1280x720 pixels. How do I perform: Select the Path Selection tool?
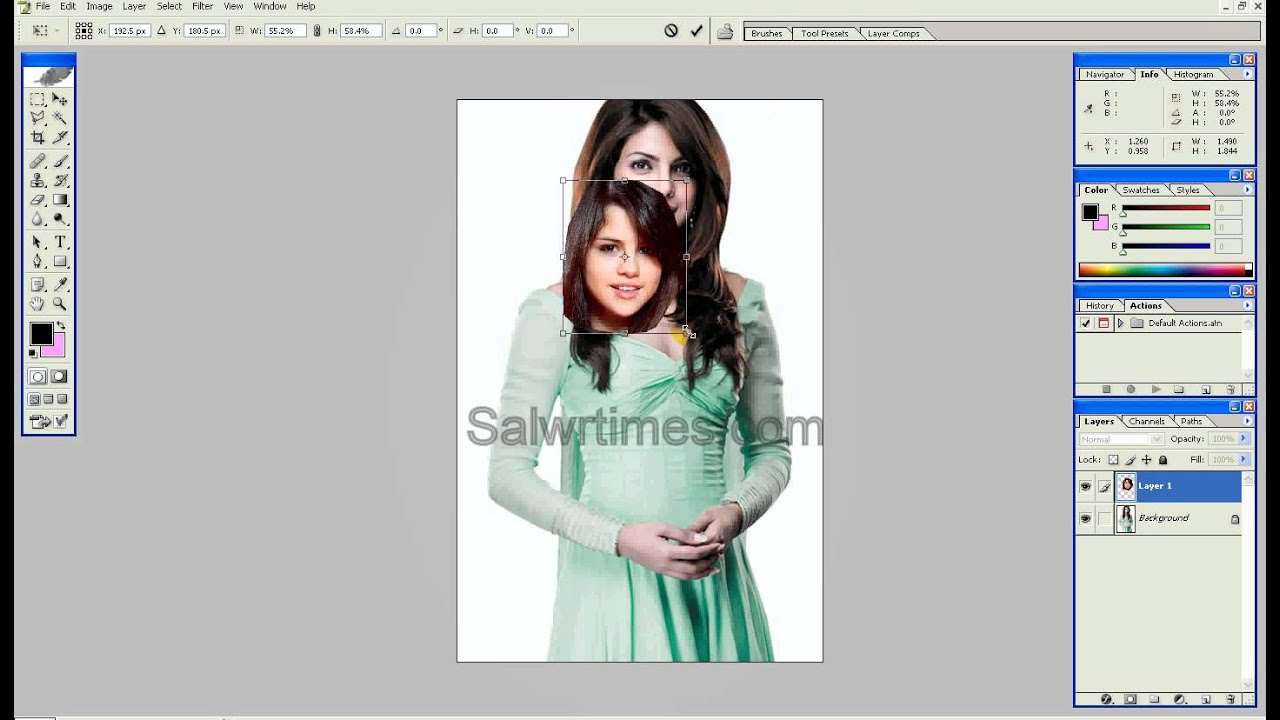37,242
